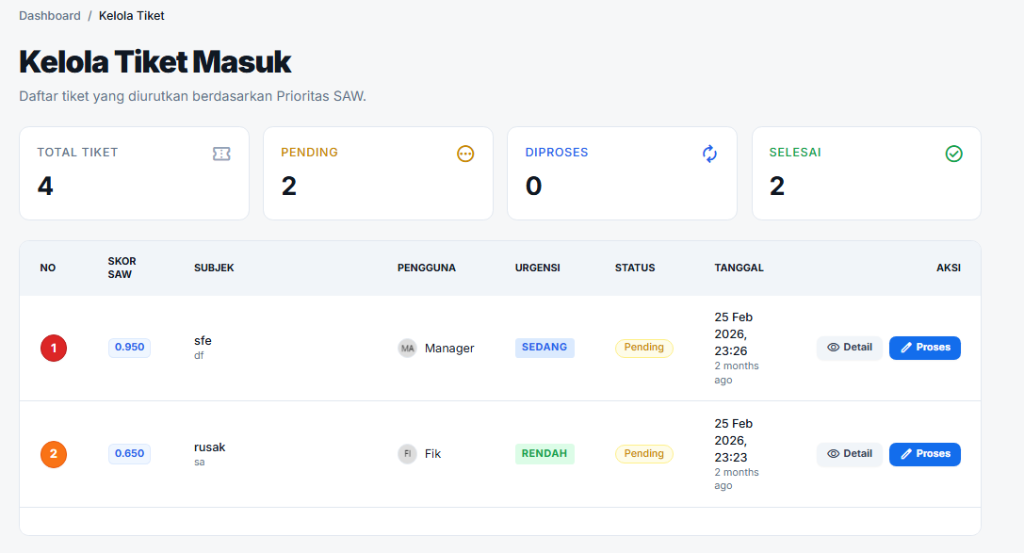This screenshot has width=1024, height=553.
Task: Click the Kelola Tiket breadcrumb item
Action: coord(131,16)
